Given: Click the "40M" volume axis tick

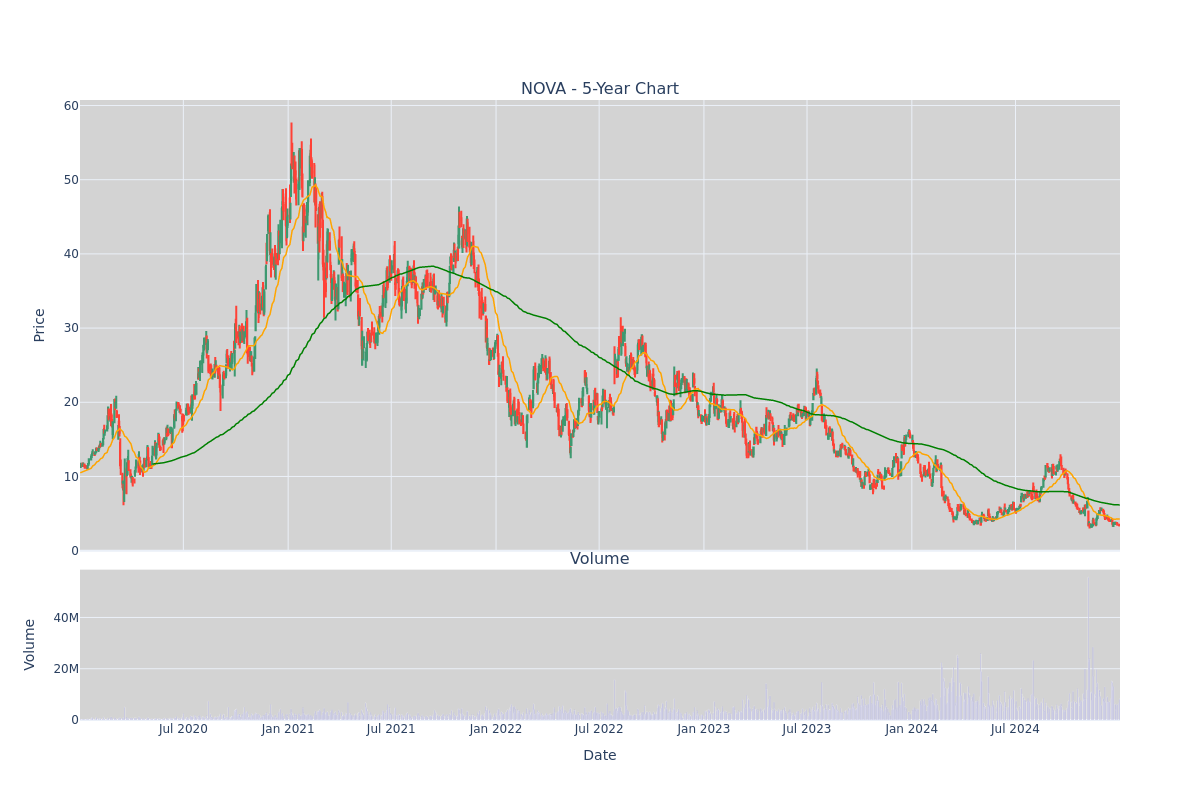Looking at the screenshot, I should 66,618.
